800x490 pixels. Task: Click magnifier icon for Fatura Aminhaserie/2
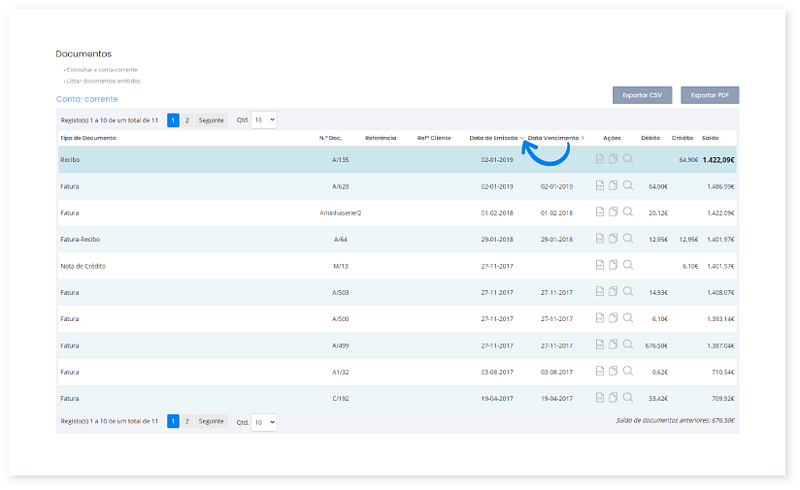[628, 212]
